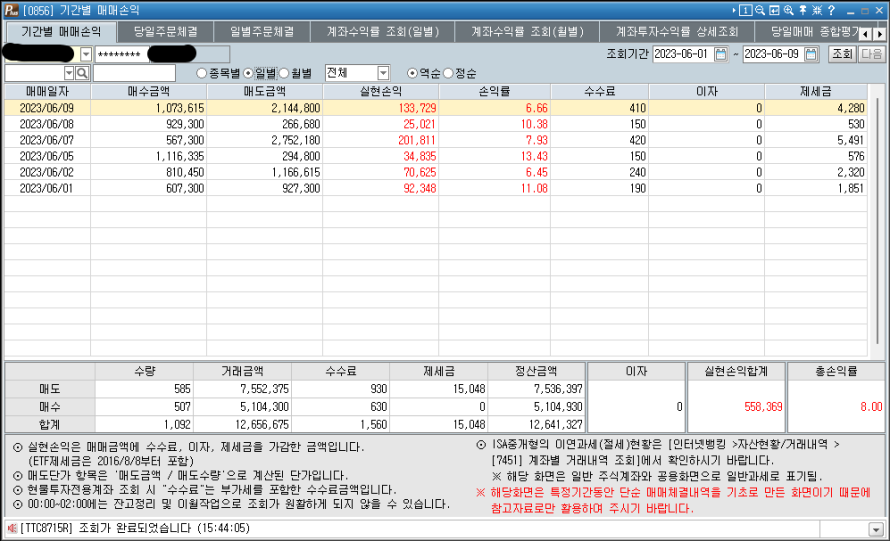Click the question mark help icon
890x541 pixels.
831,10
